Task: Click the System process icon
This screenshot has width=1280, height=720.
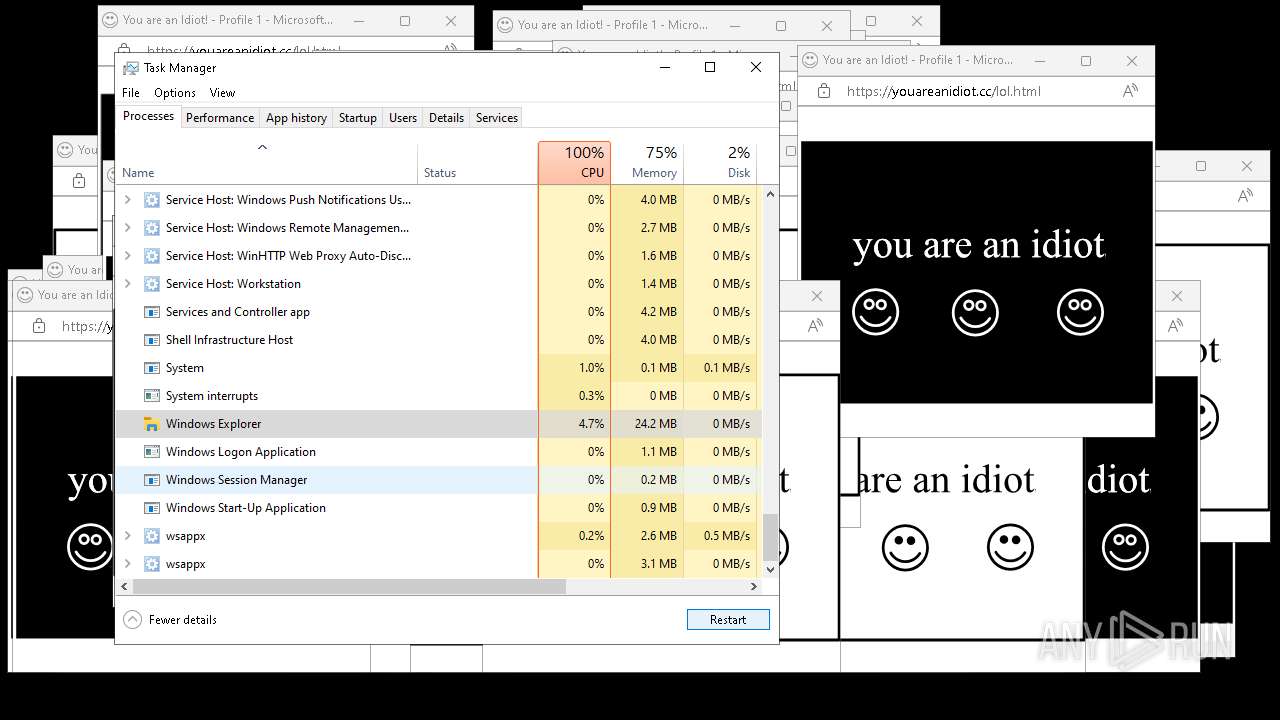Action: coord(152,368)
